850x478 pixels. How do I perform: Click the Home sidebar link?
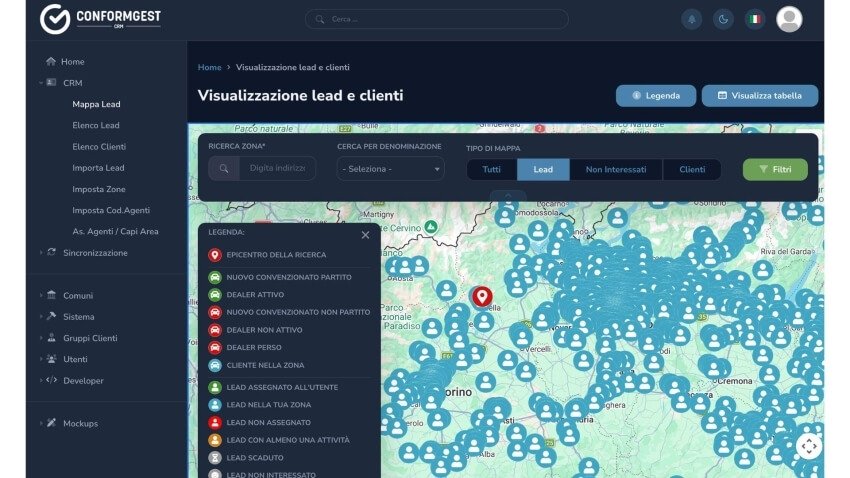pyautogui.click(x=73, y=62)
